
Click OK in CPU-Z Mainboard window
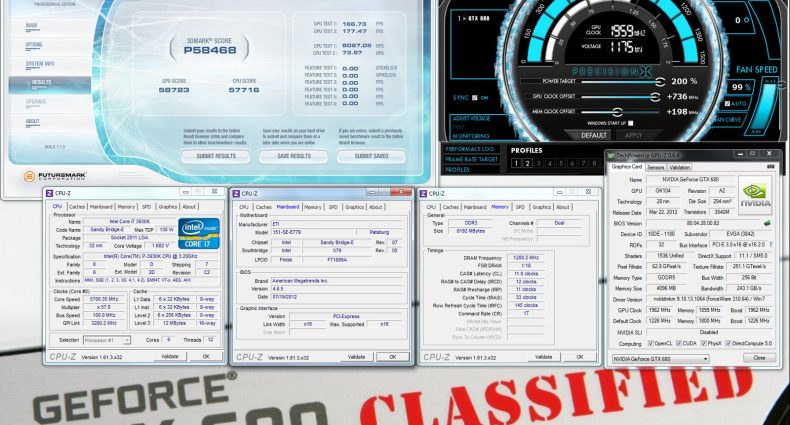(x=392, y=357)
